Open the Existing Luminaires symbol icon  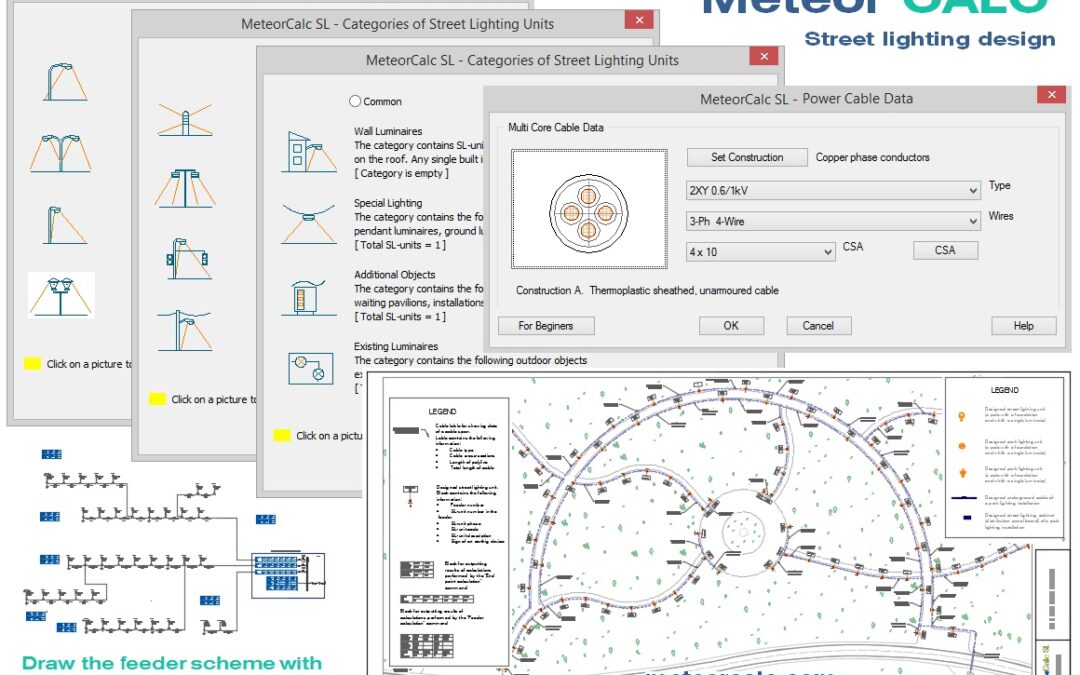311,368
